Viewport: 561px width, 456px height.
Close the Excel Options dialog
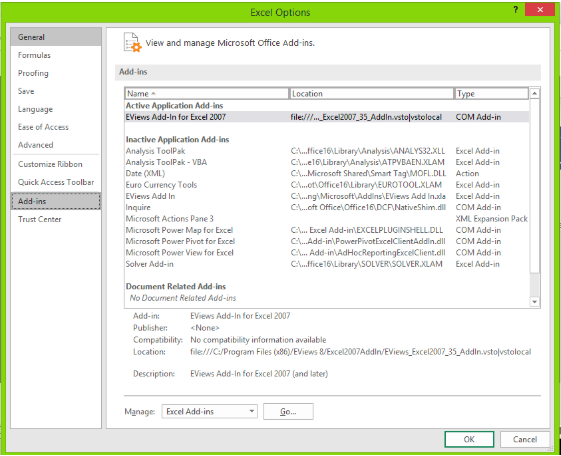click(540, 10)
